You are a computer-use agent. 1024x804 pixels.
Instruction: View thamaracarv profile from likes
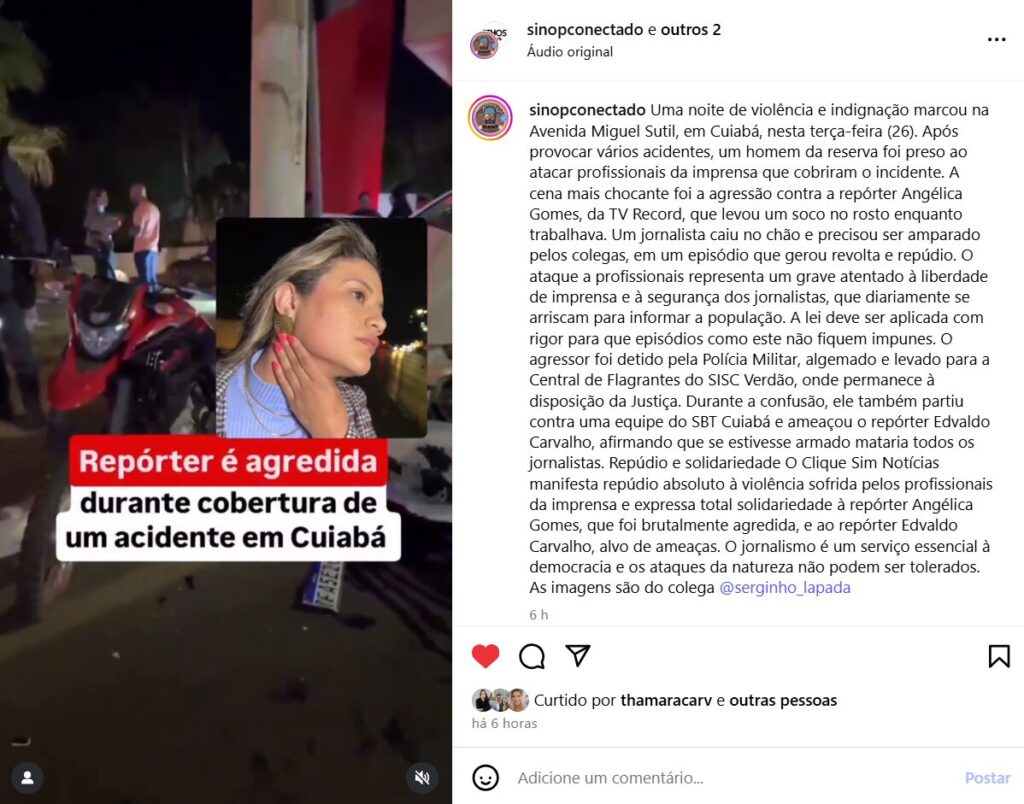point(666,700)
